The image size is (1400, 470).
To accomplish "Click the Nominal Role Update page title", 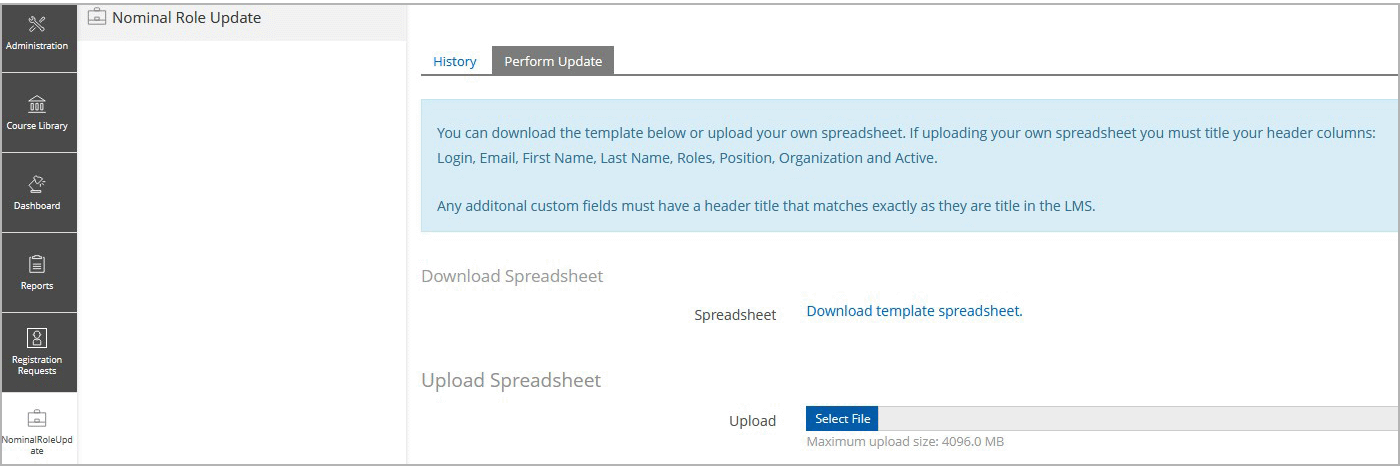I will 187,17.
